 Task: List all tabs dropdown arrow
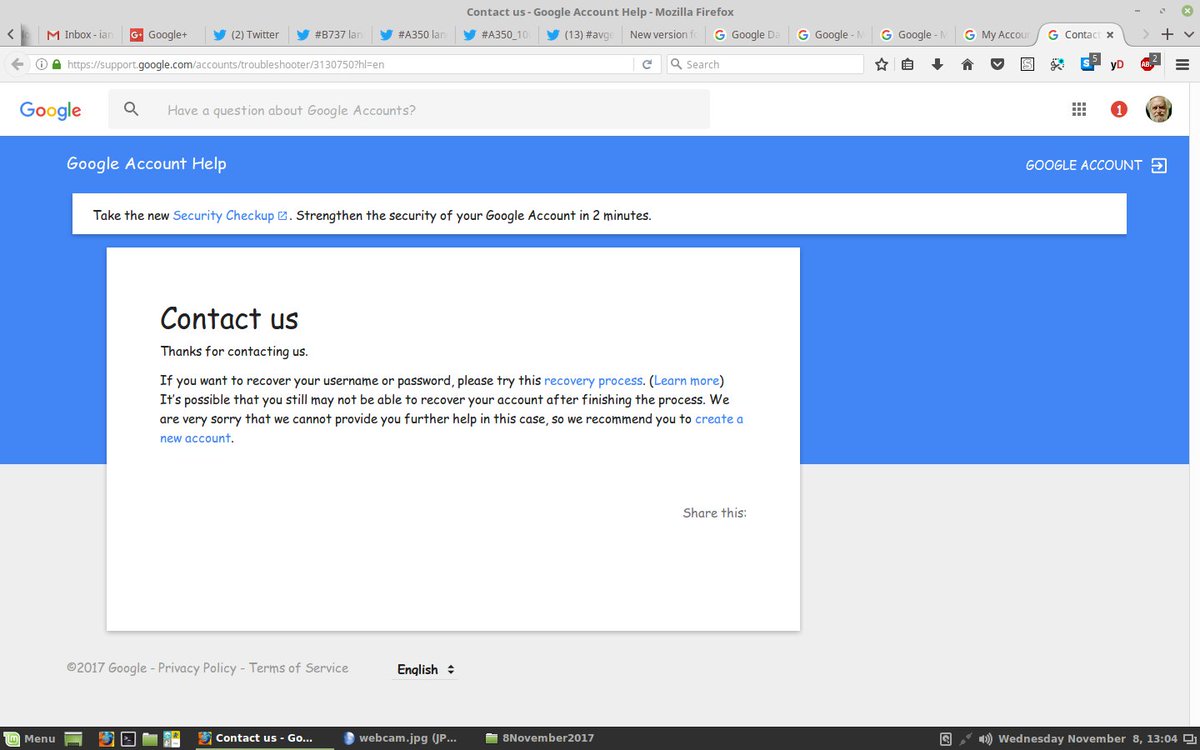click(x=1186, y=34)
